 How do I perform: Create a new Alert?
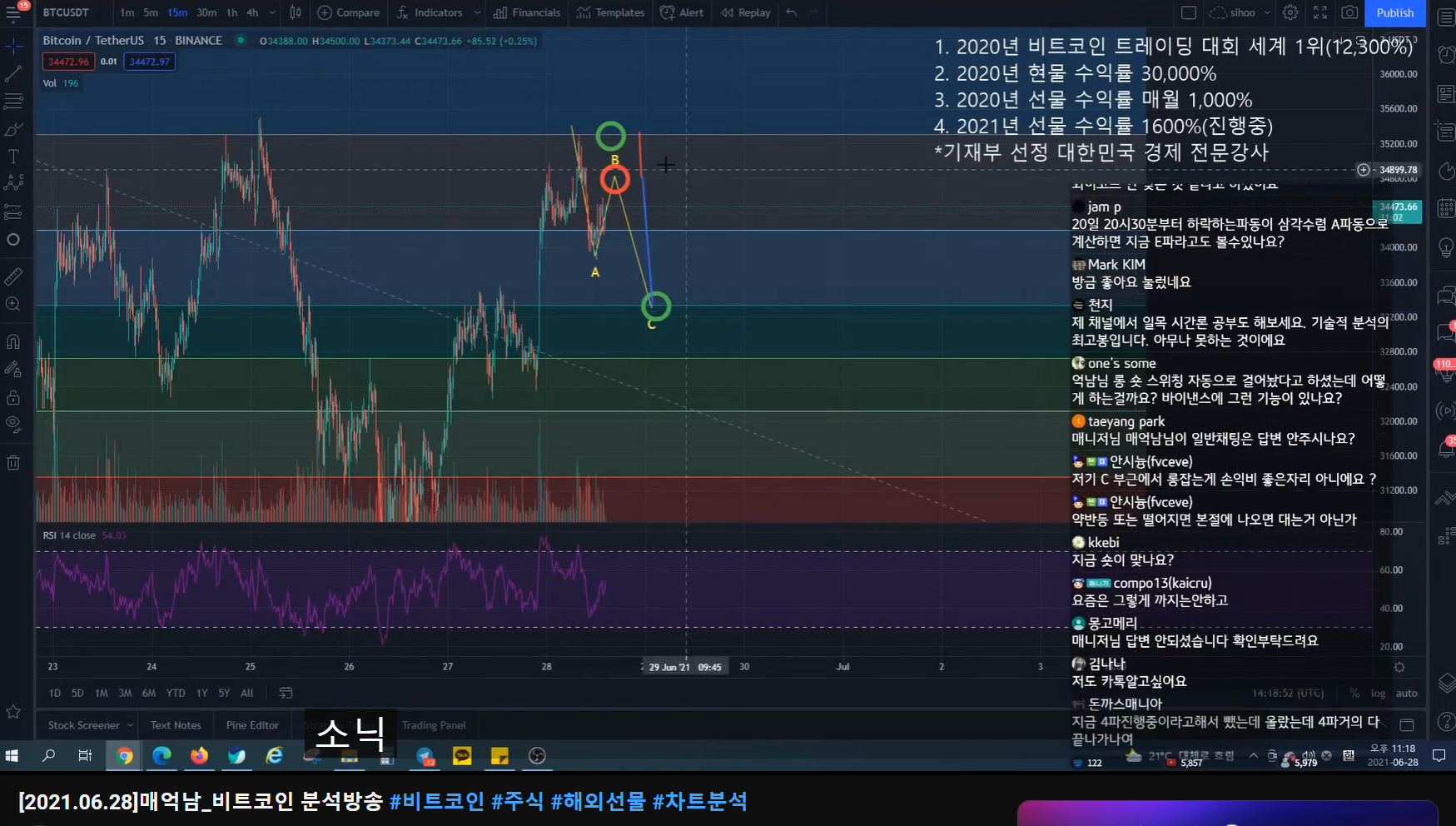682,12
